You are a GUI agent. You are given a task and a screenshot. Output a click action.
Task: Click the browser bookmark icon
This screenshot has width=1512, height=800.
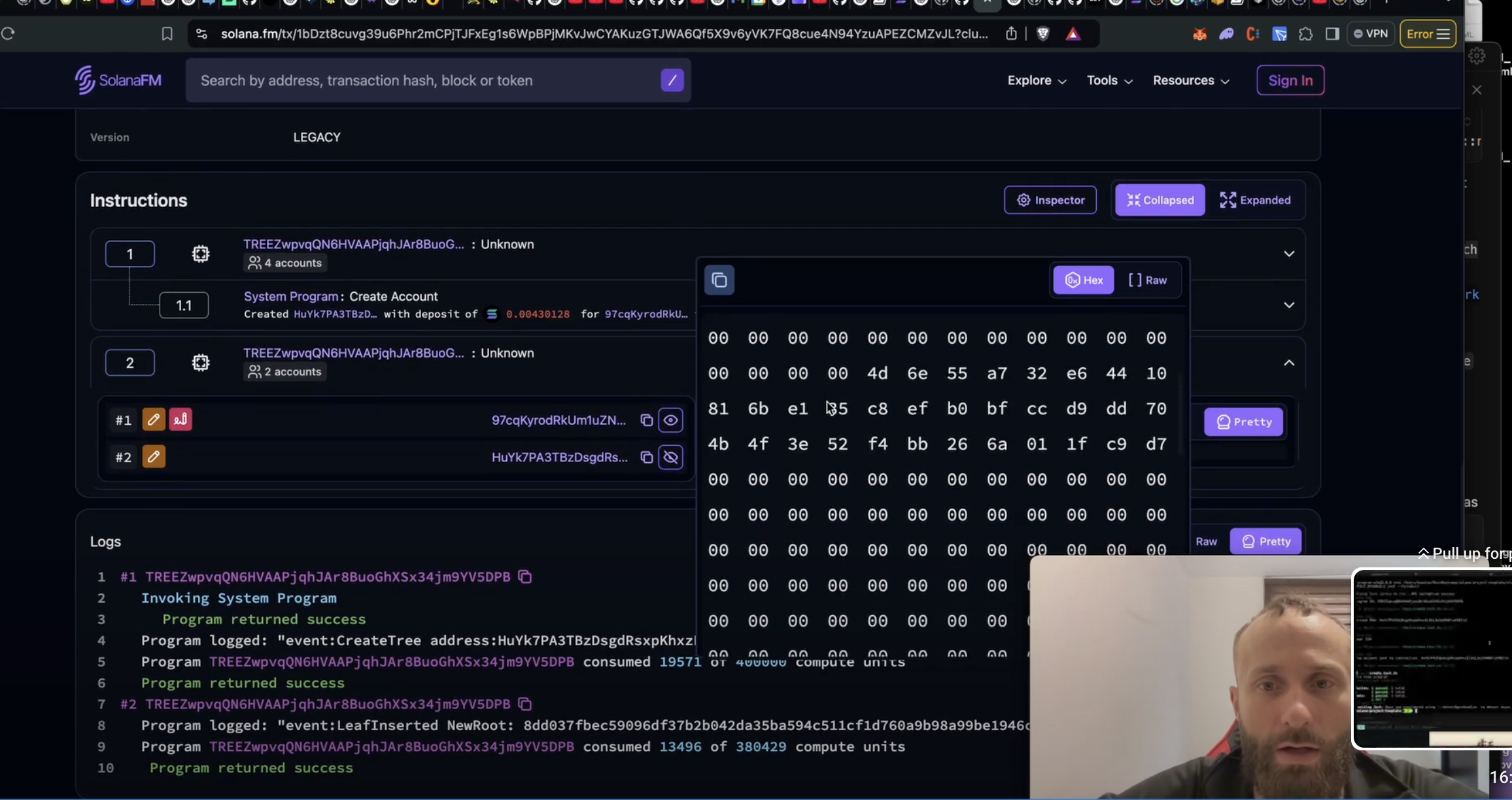167,34
